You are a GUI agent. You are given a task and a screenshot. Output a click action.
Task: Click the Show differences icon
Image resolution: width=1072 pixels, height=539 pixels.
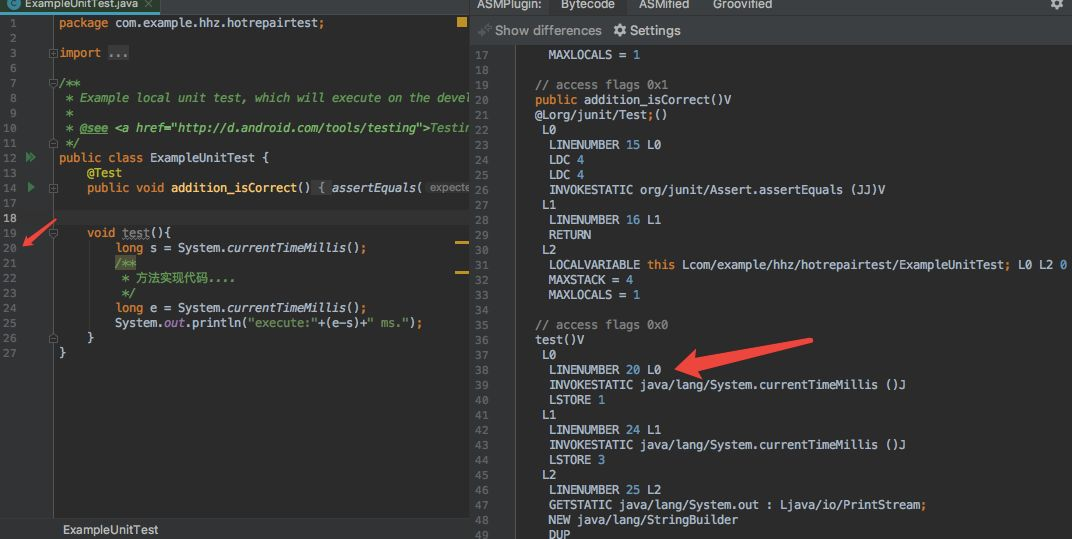point(484,30)
